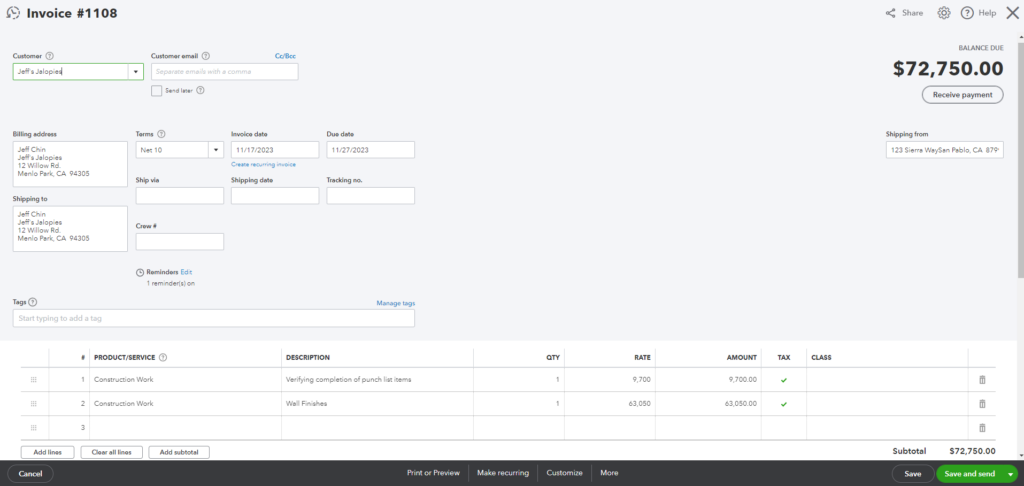
Task: Open the settings gear icon
Action: 943,12
